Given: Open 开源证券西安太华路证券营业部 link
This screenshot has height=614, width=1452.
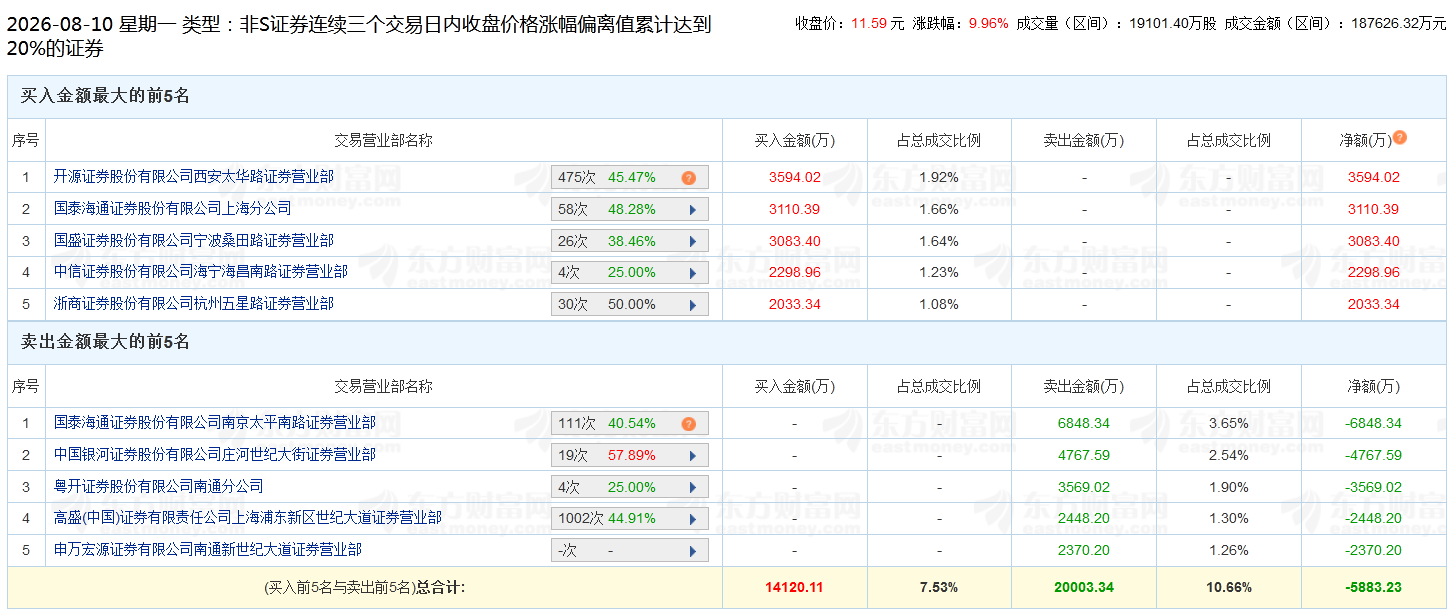Looking at the screenshot, I should 194,177.
